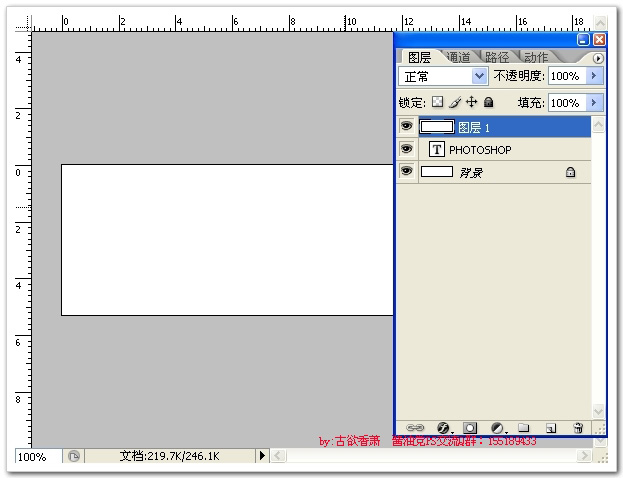Click the 文档:219.7K/246.1K status text
This screenshot has height=478, width=623.
[170, 456]
